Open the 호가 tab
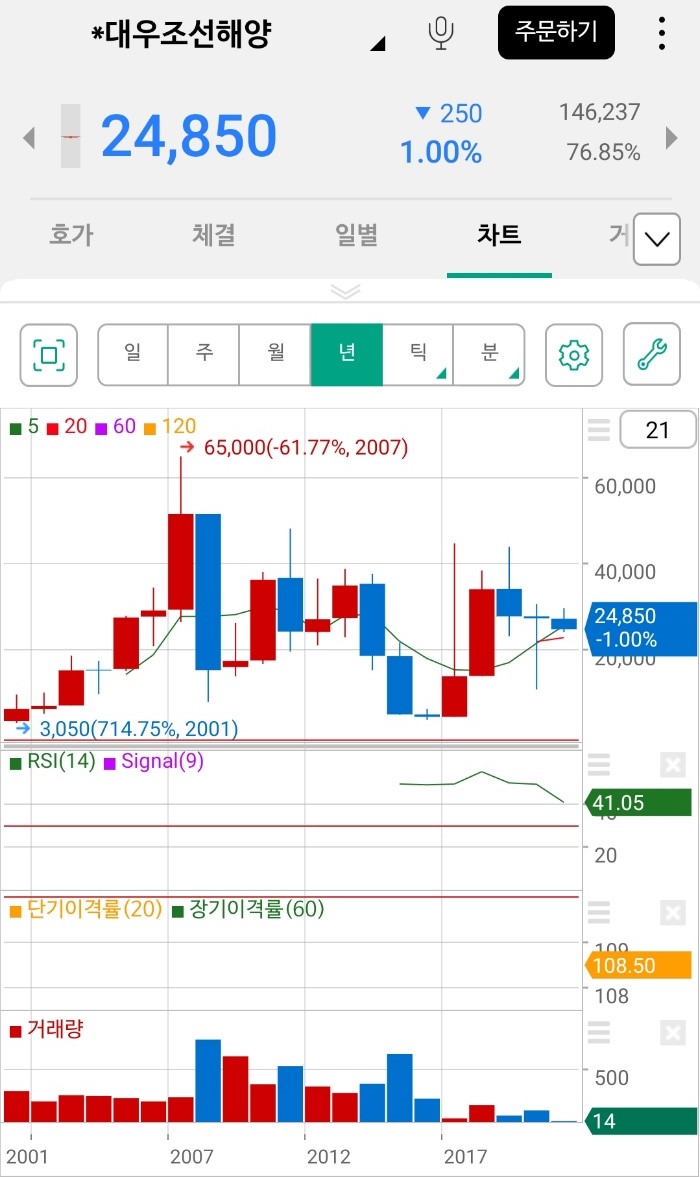 click(x=71, y=235)
